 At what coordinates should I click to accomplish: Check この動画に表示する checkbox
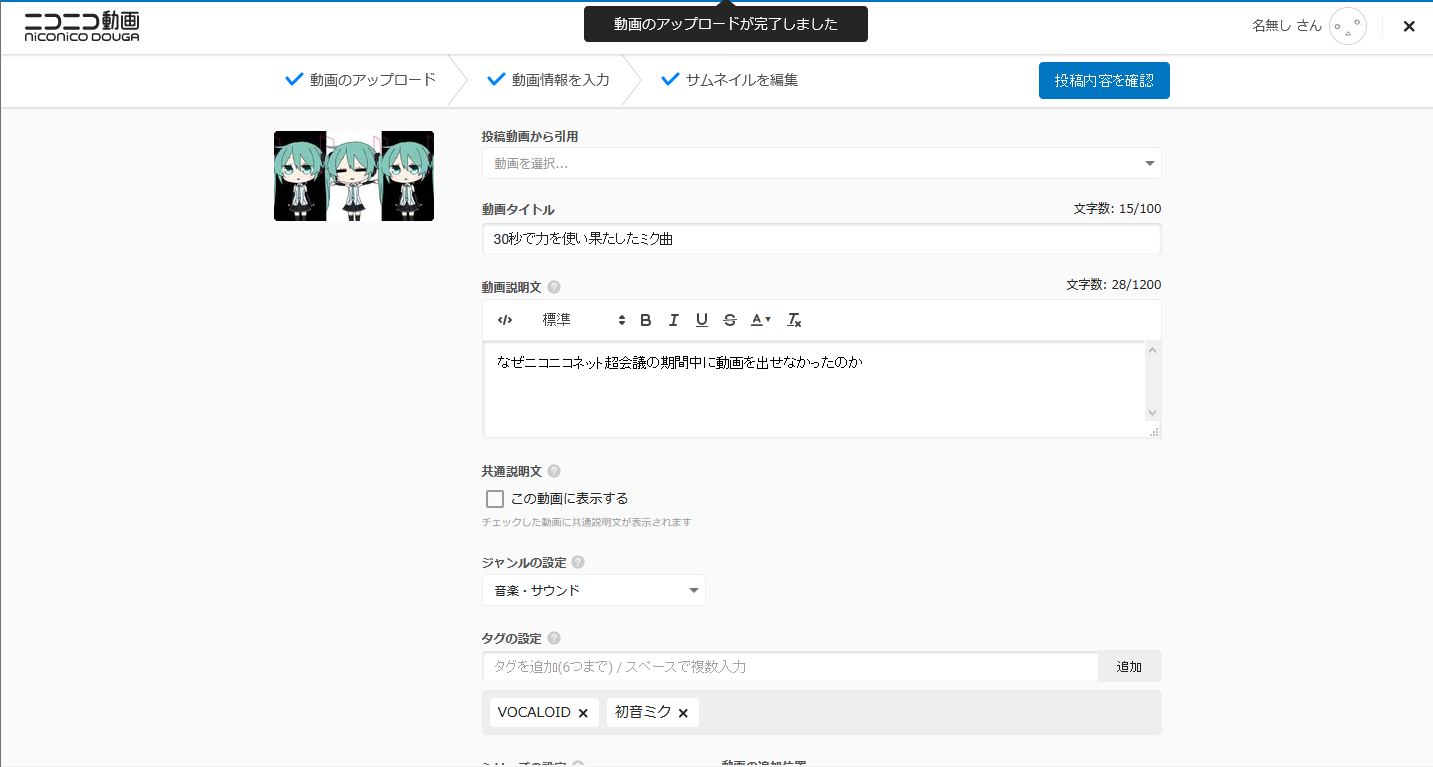click(x=494, y=499)
